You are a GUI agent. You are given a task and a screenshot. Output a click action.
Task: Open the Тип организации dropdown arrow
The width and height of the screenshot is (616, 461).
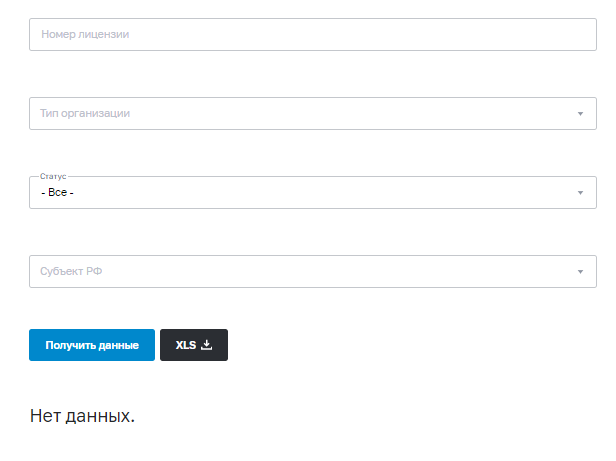pyautogui.click(x=580, y=114)
